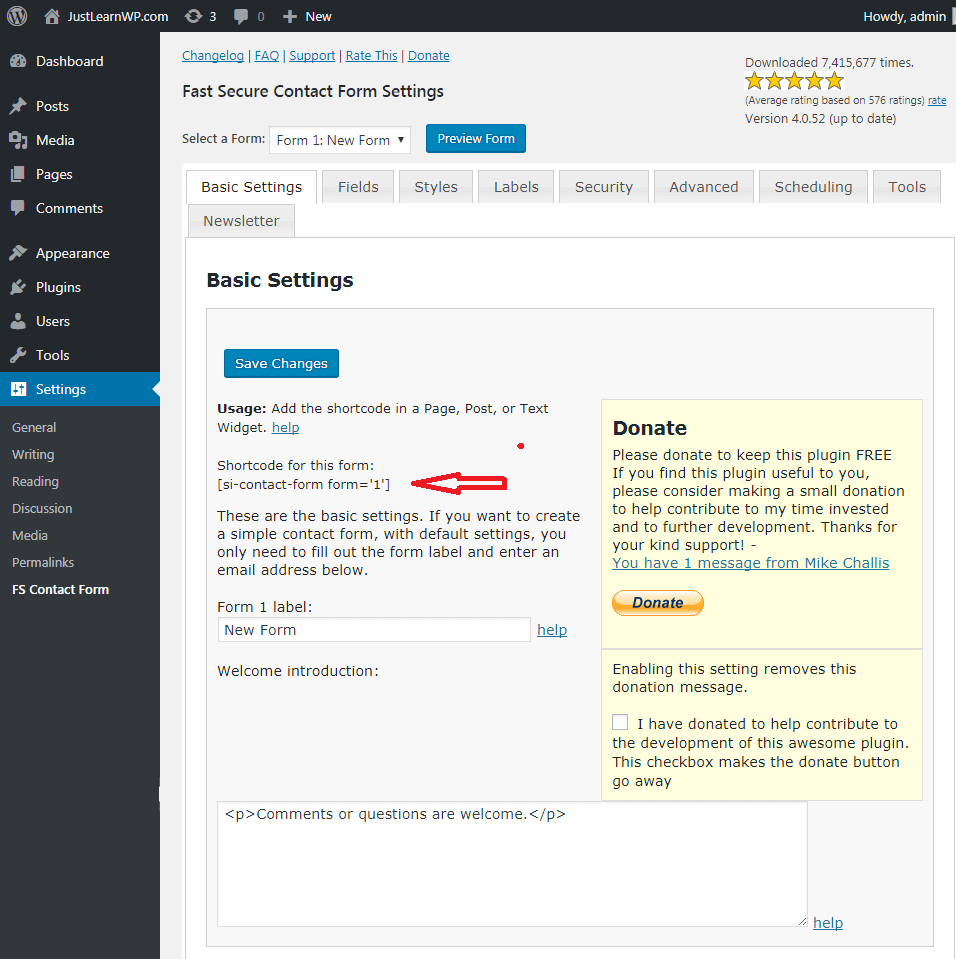
Task: Open the Support link
Action: [312, 56]
